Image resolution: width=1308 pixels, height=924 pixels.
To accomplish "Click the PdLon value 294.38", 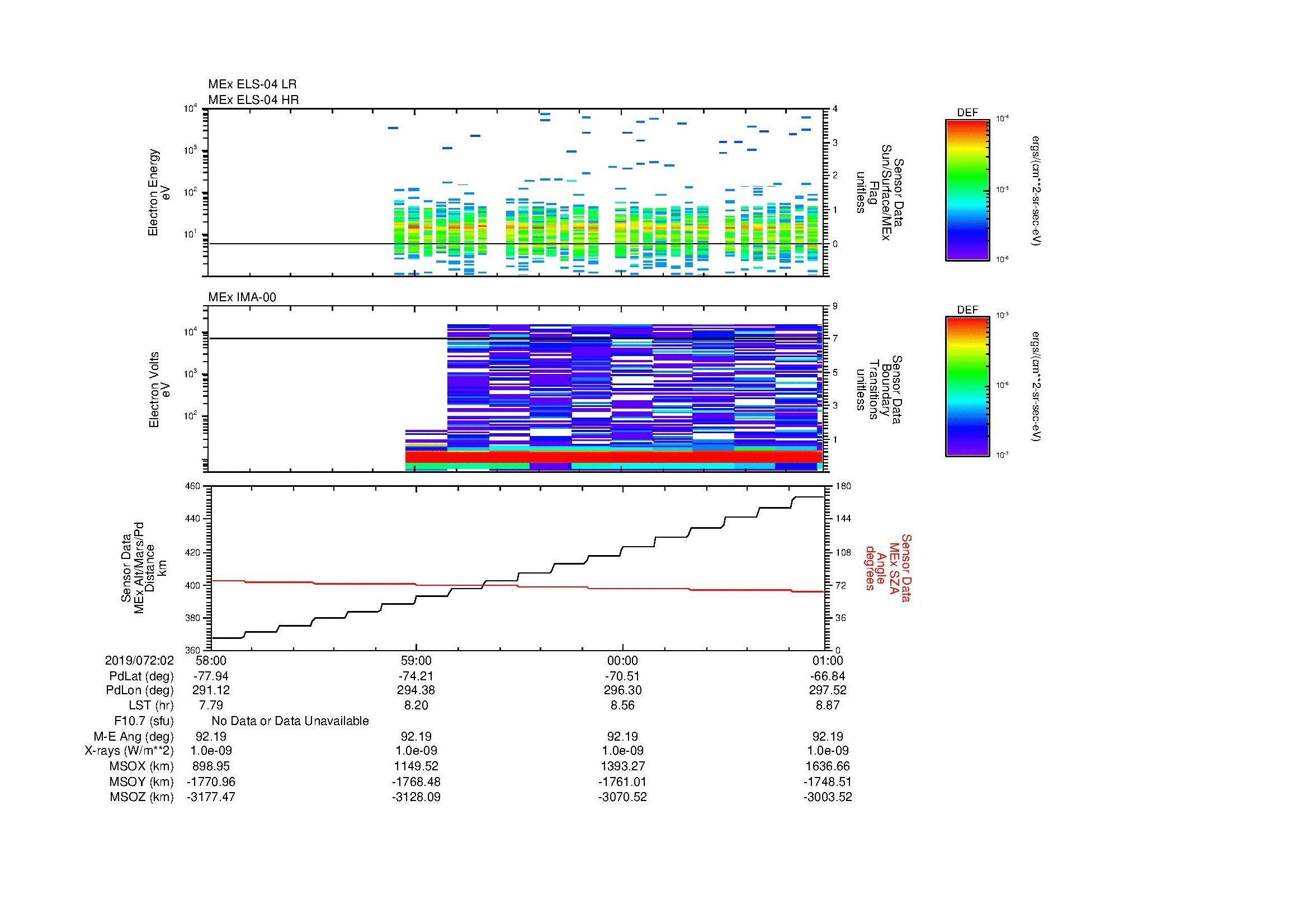I will [417, 690].
